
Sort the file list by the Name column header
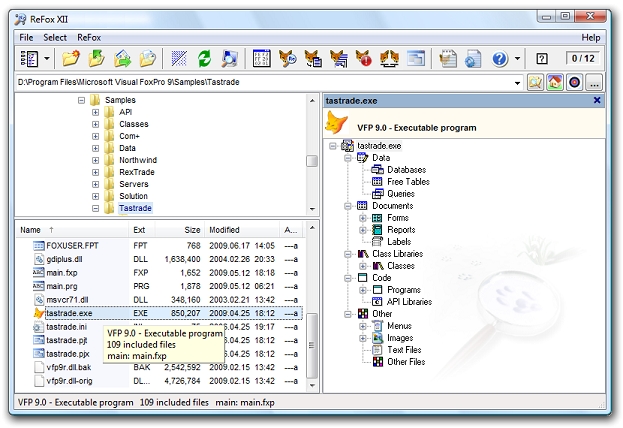coord(72,230)
